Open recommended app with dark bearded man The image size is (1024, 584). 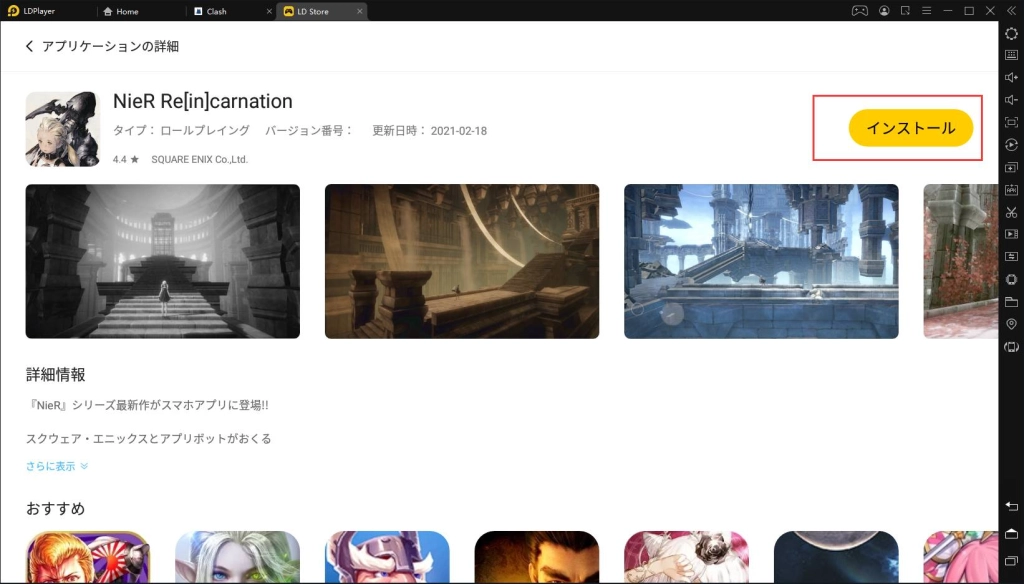pyautogui.click(x=537, y=557)
